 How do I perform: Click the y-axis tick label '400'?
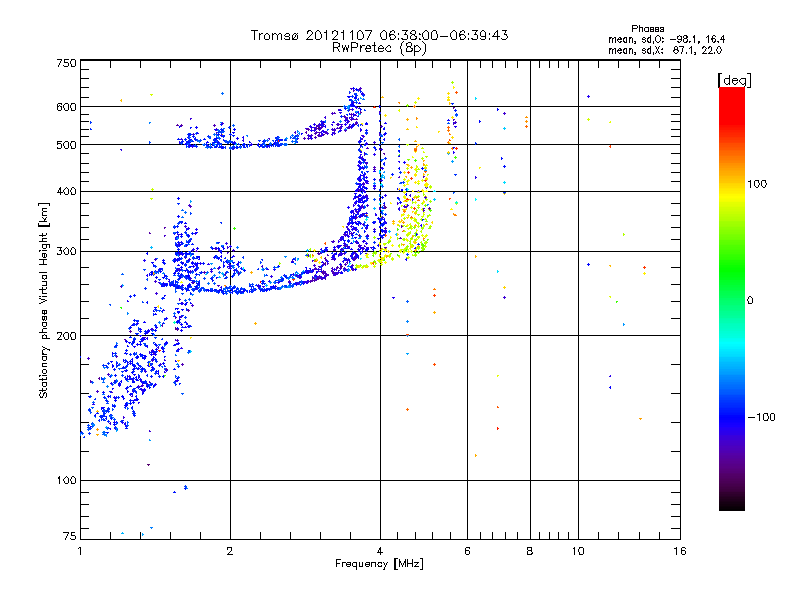click(66, 191)
